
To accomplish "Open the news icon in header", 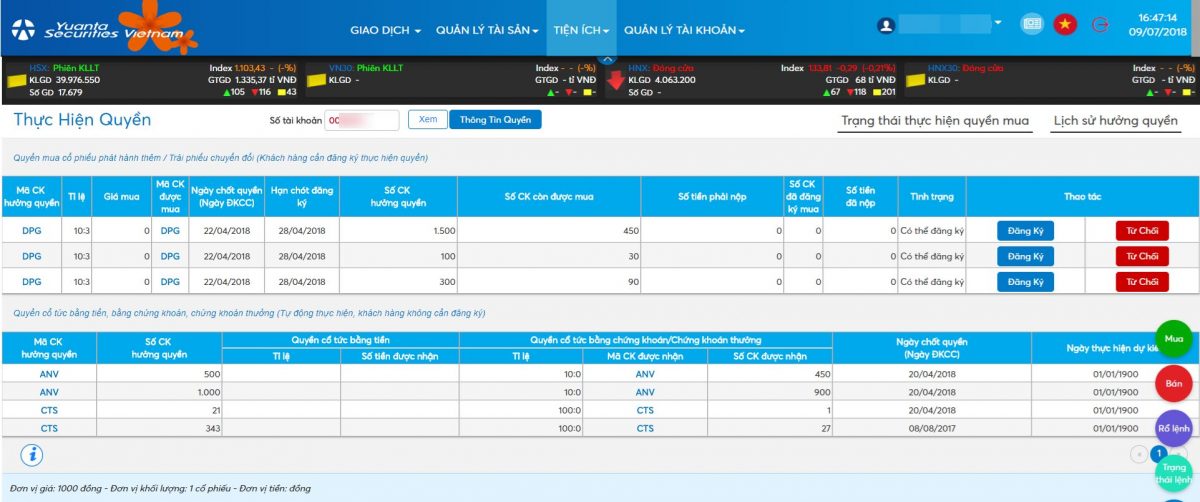I will (1031, 25).
